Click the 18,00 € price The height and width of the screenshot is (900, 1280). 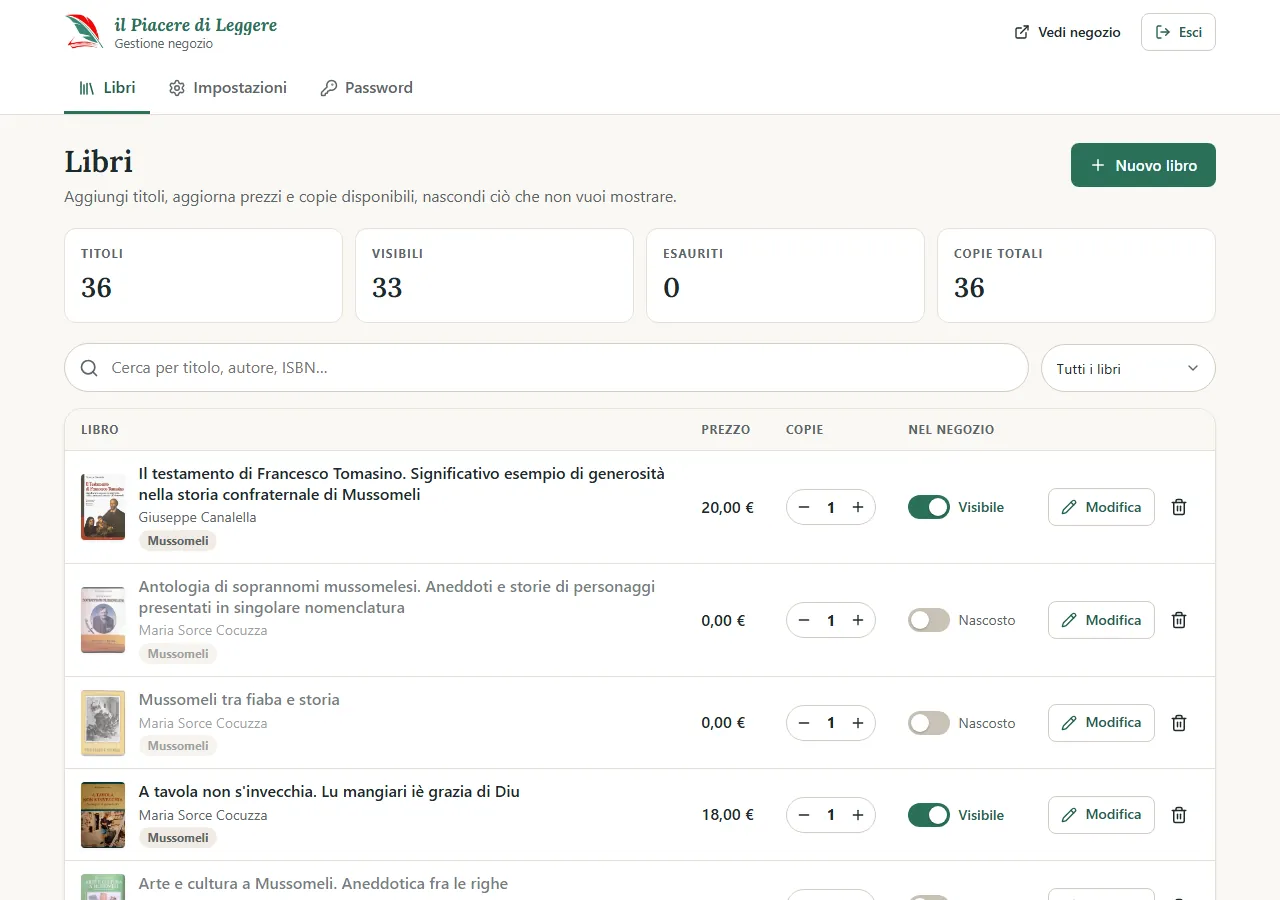click(x=727, y=815)
